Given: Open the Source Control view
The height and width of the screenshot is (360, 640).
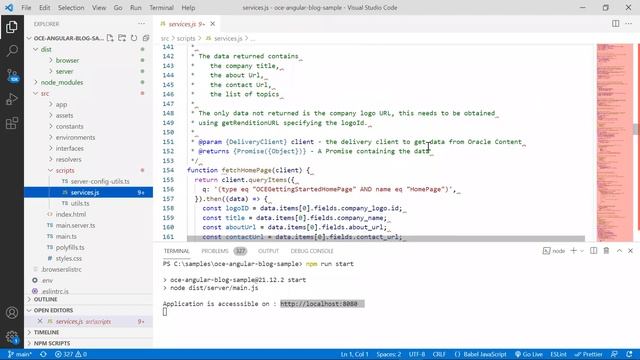Looking at the screenshot, I should [12, 76].
